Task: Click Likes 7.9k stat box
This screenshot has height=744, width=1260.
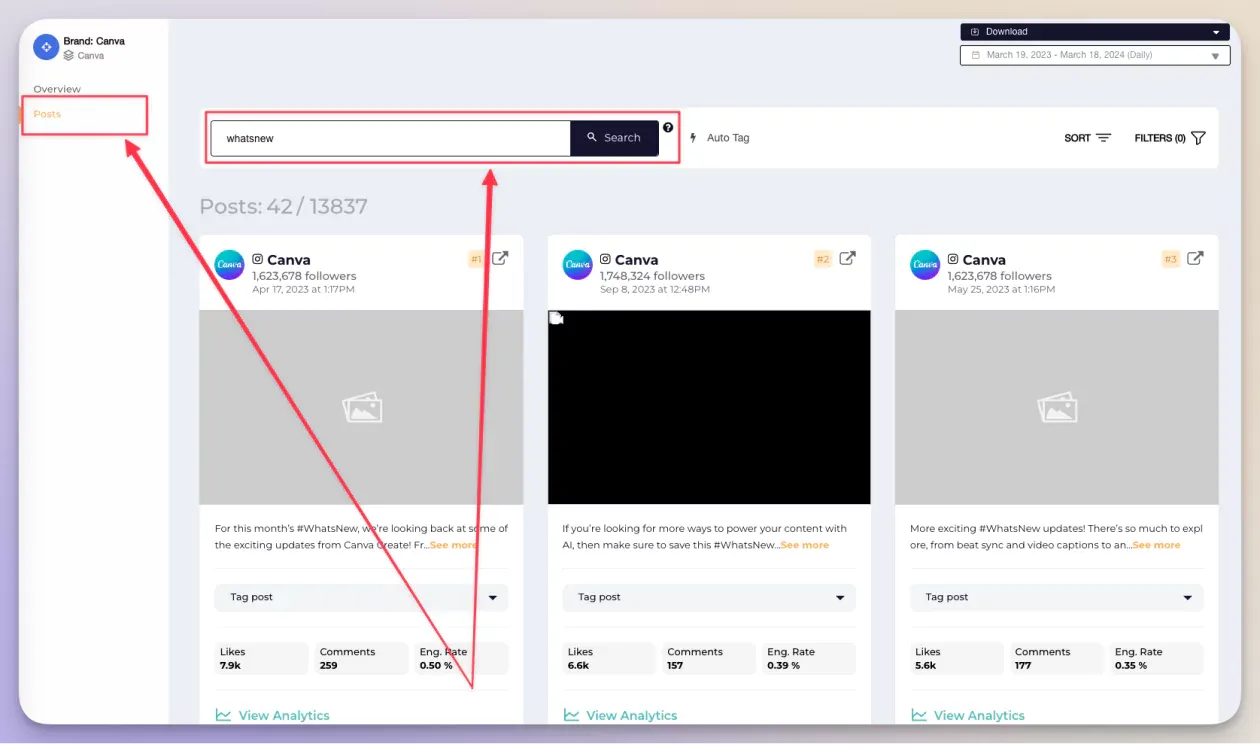Action: click(x=262, y=658)
